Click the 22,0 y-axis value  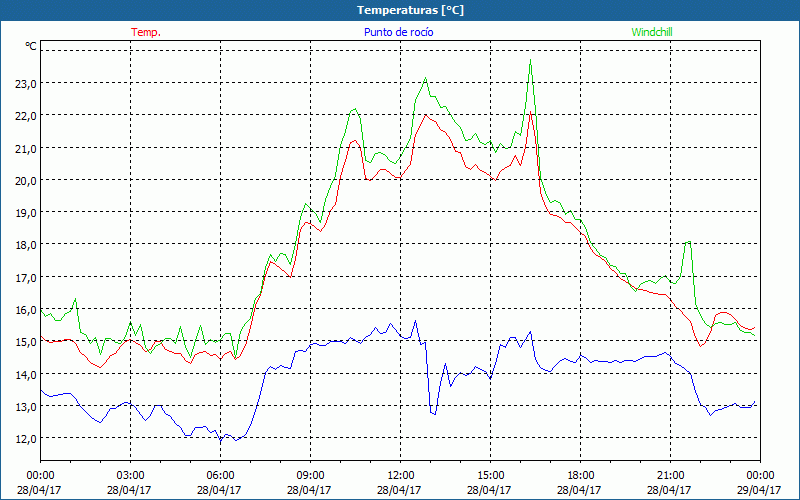click(25, 116)
